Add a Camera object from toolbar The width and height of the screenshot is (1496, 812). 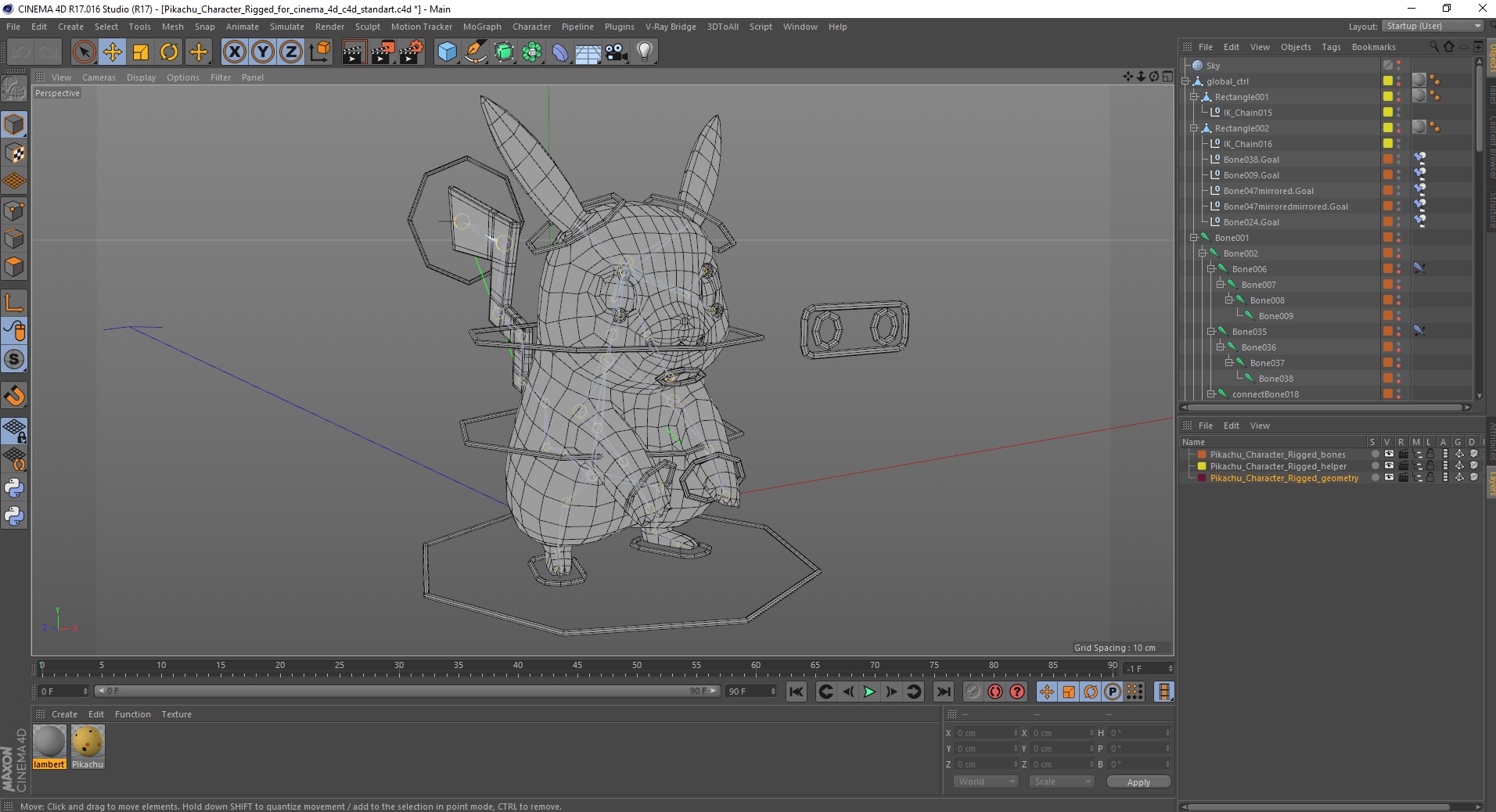point(617,52)
